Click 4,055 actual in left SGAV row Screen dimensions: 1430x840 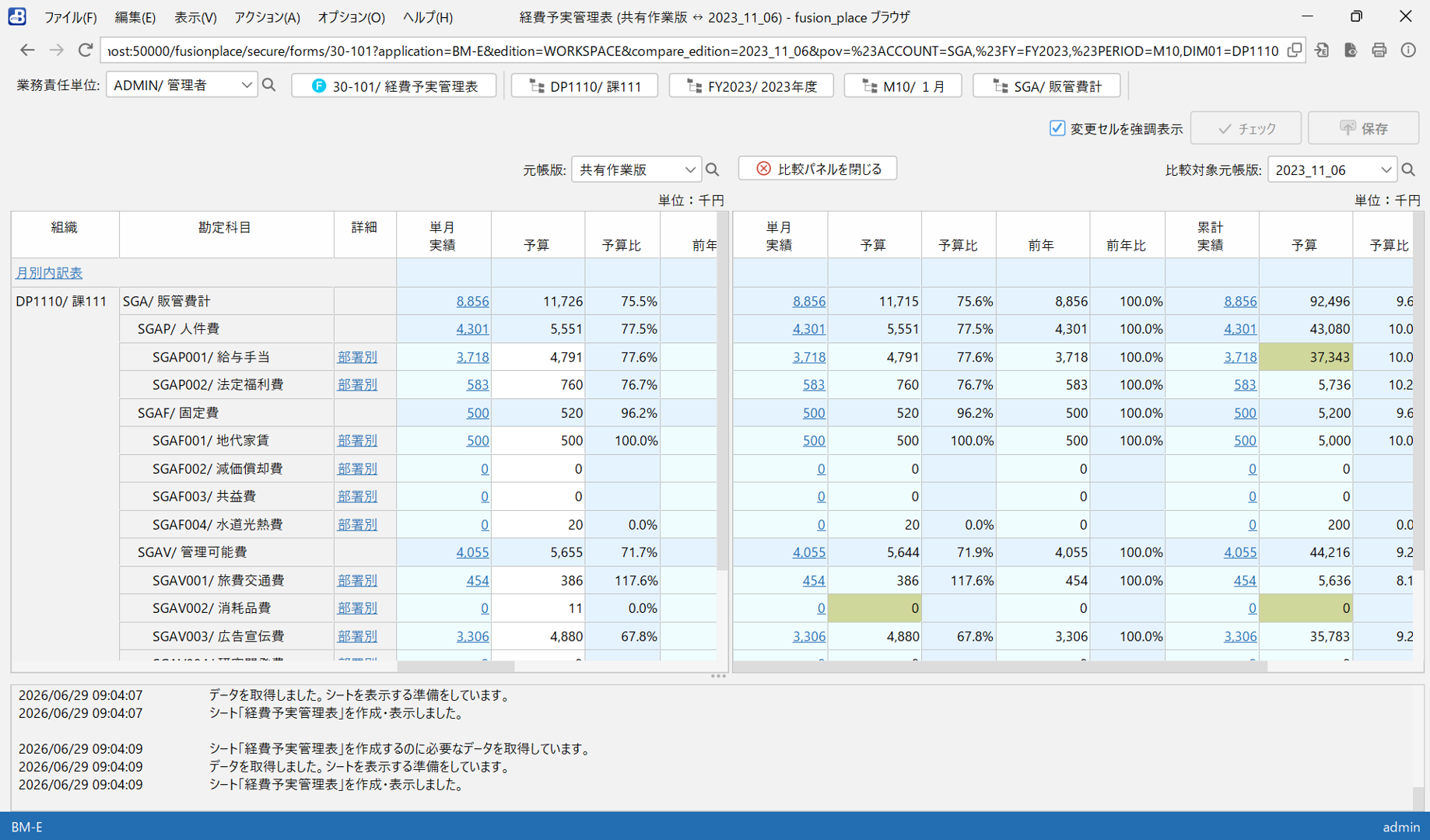pos(472,552)
